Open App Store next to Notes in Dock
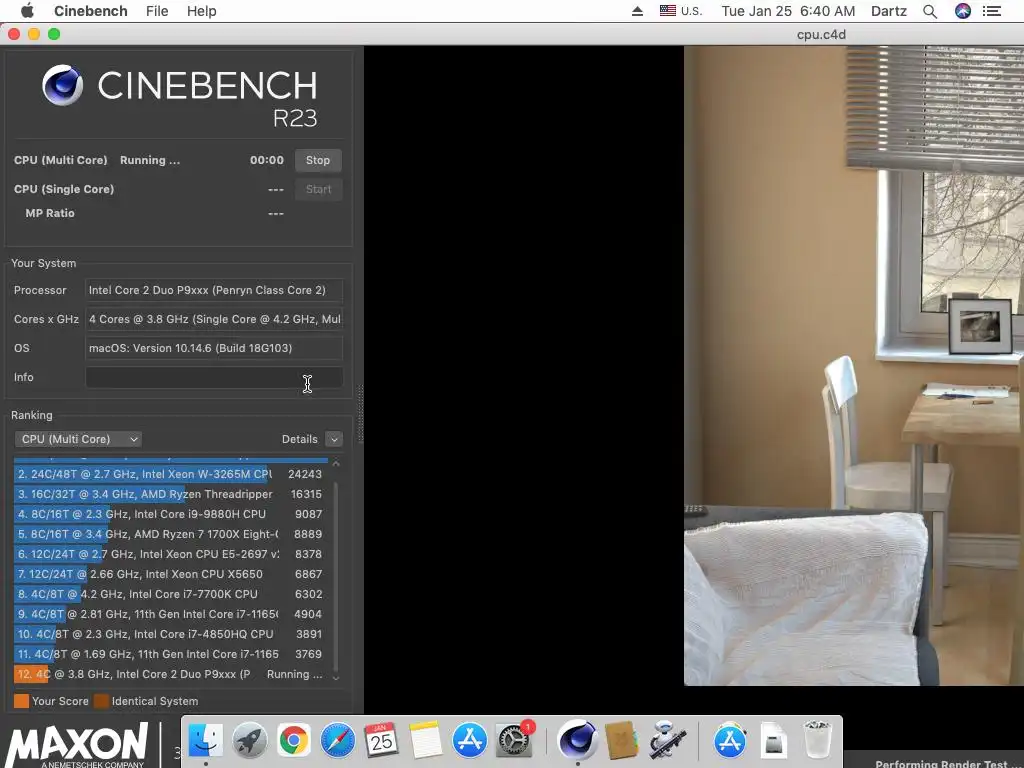This screenshot has height=768, width=1024. [470, 740]
